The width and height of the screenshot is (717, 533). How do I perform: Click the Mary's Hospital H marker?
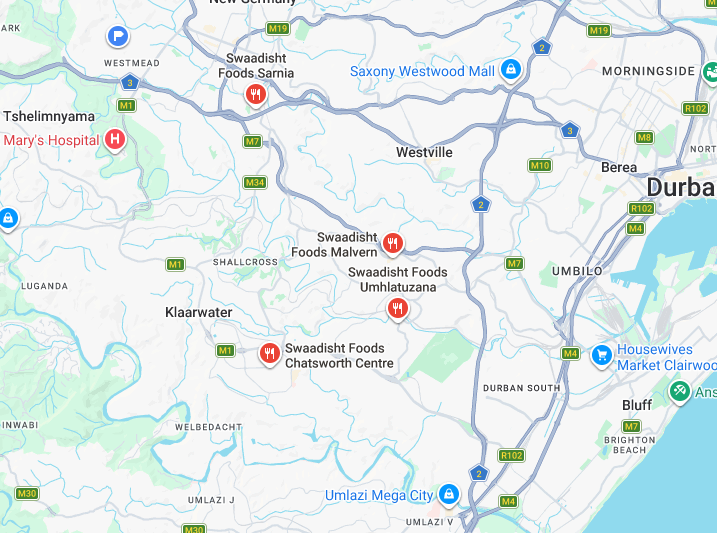click(x=115, y=139)
